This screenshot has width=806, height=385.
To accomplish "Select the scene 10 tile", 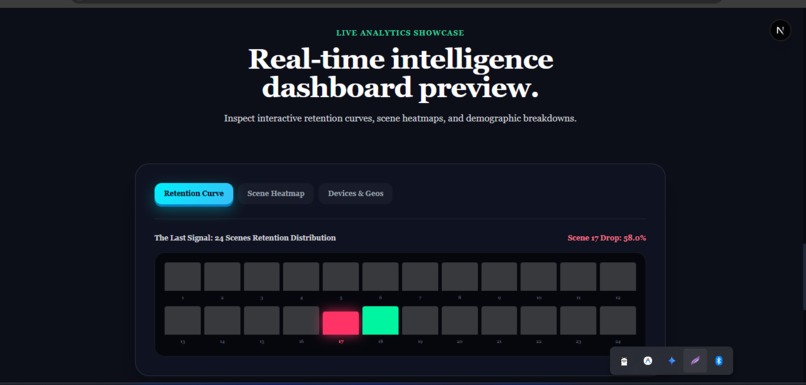I will [x=539, y=277].
